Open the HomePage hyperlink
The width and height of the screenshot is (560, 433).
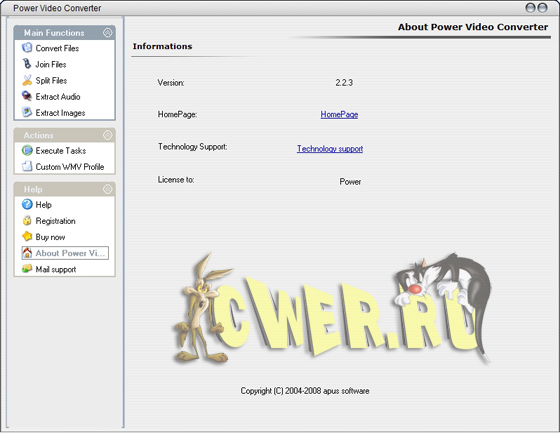coord(339,115)
